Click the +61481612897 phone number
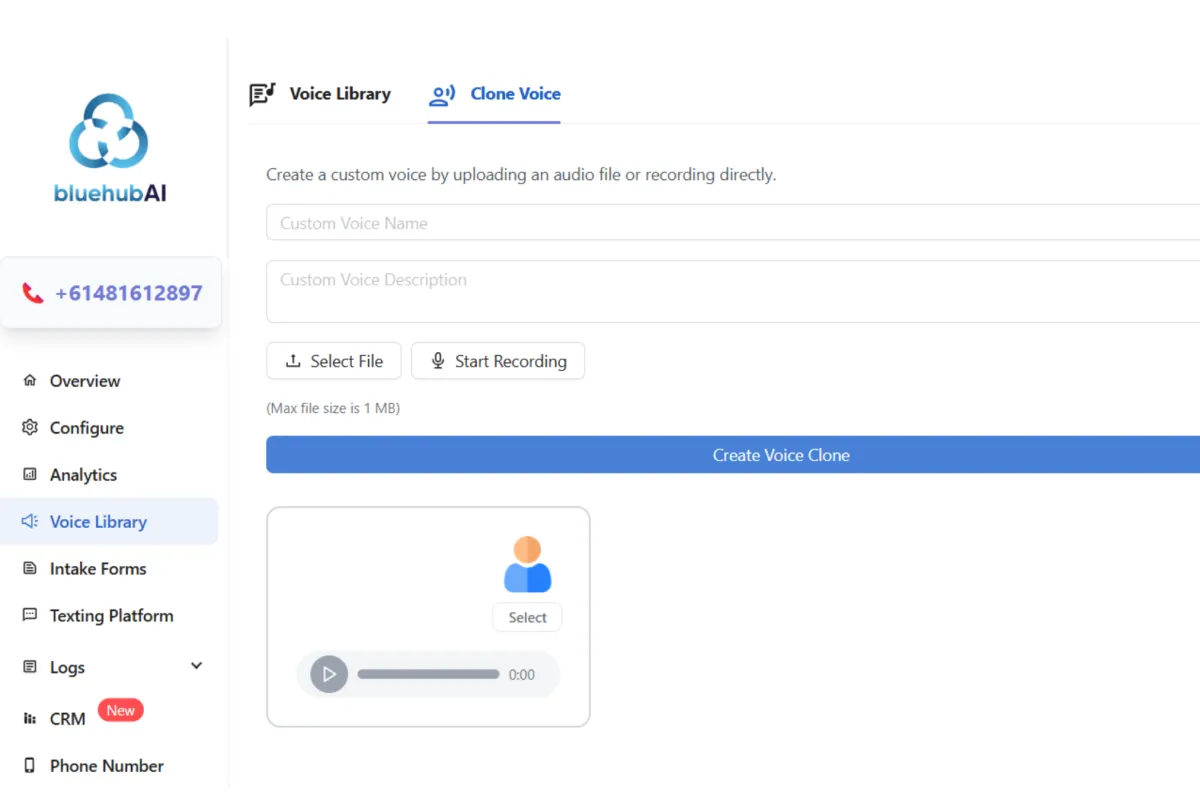This screenshot has width=1200, height=800. coord(129,293)
